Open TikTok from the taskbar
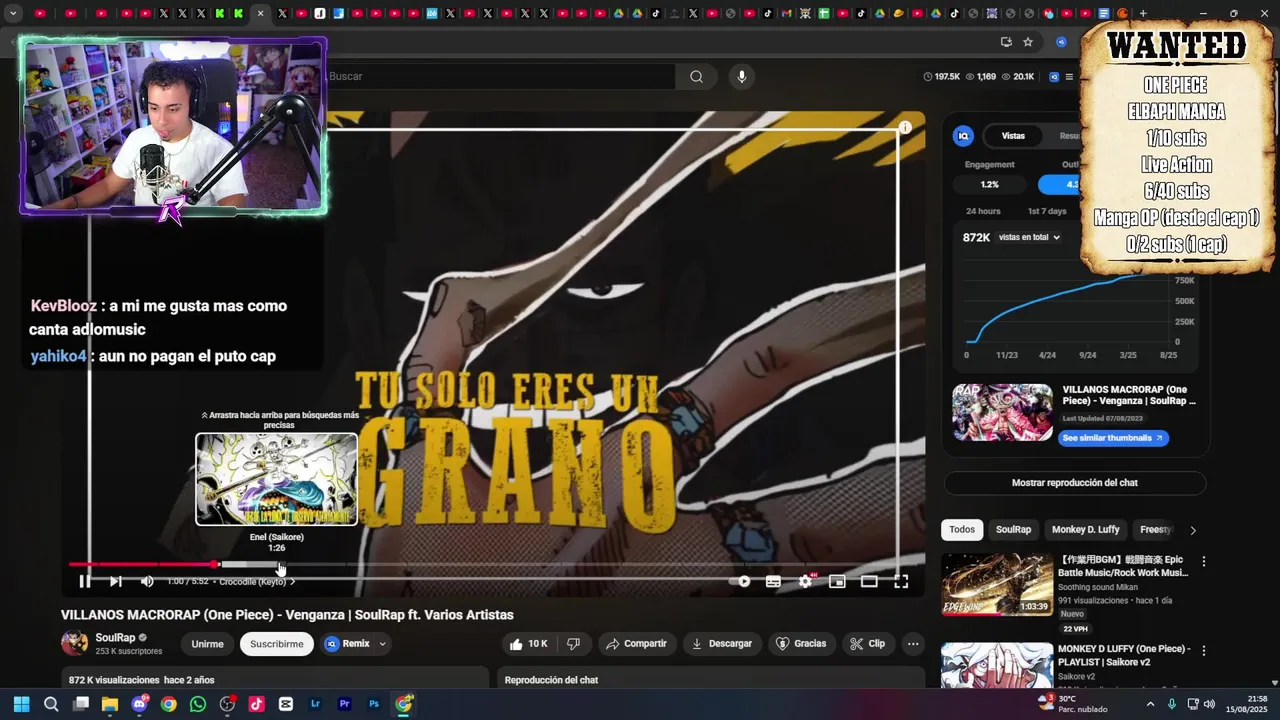The image size is (1280, 720). (x=256, y=704)
